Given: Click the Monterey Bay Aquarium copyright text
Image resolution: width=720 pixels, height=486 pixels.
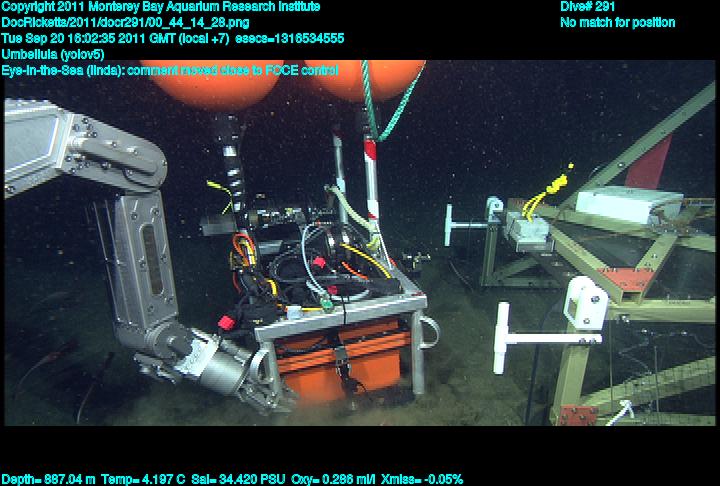Looking at the screenshot, I should [x=160, y=7].
